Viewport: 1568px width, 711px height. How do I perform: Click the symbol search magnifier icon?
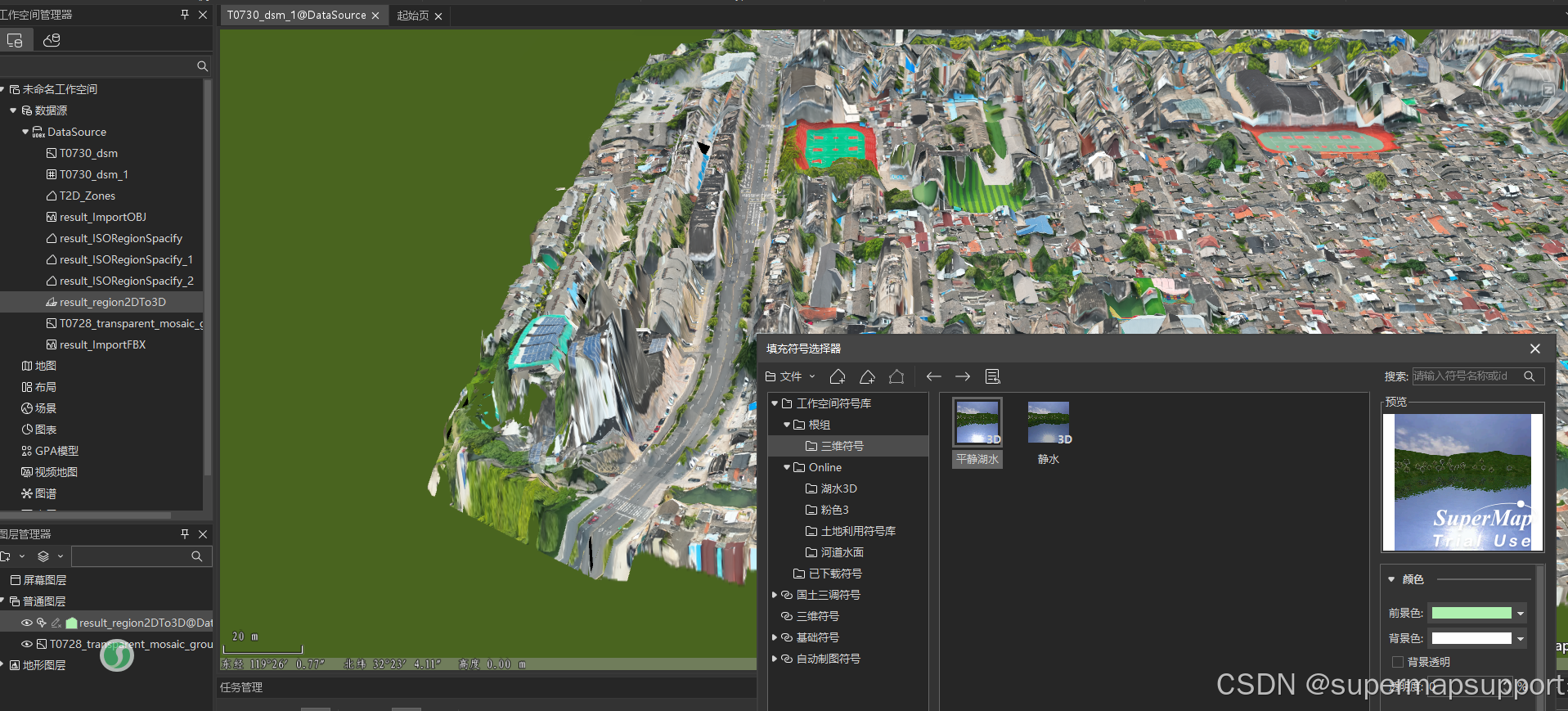click(x=1529, y=376)
